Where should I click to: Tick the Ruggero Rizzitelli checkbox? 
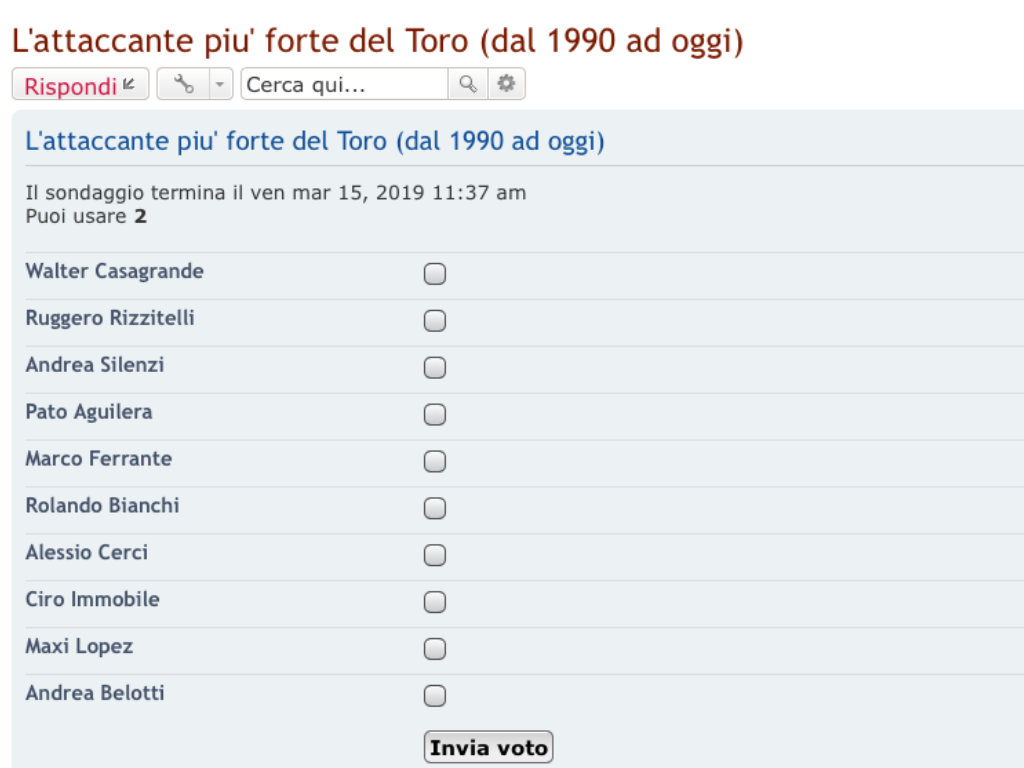click(x=435, y=321)
